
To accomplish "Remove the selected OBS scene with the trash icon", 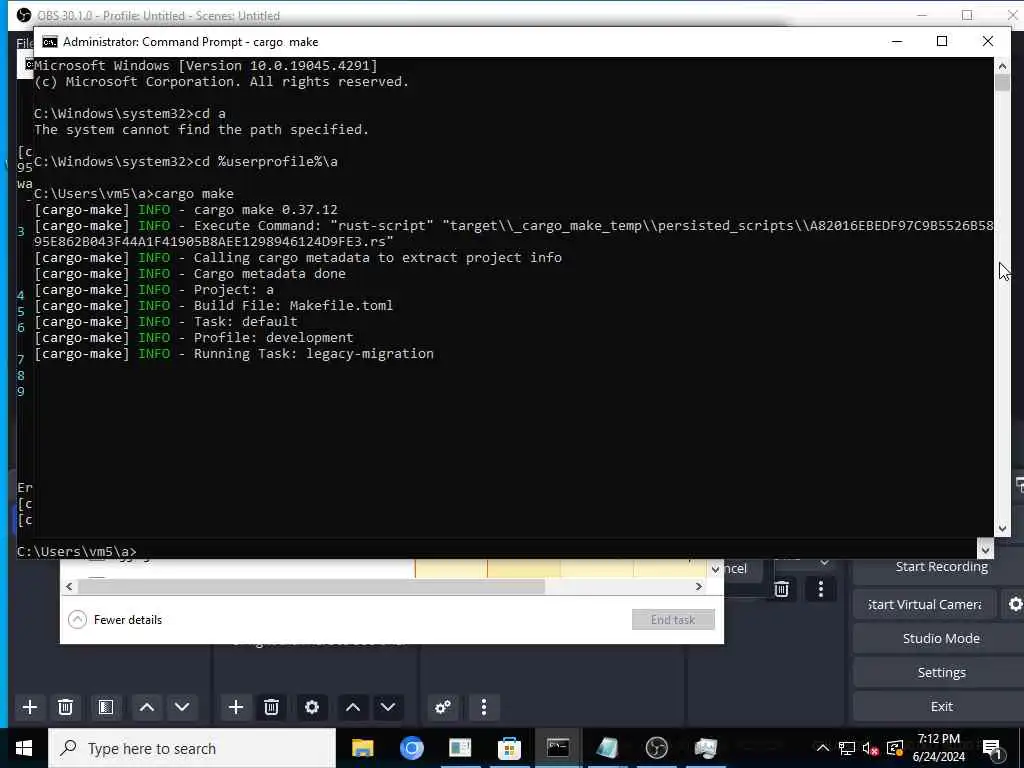I will click(65, 707).
